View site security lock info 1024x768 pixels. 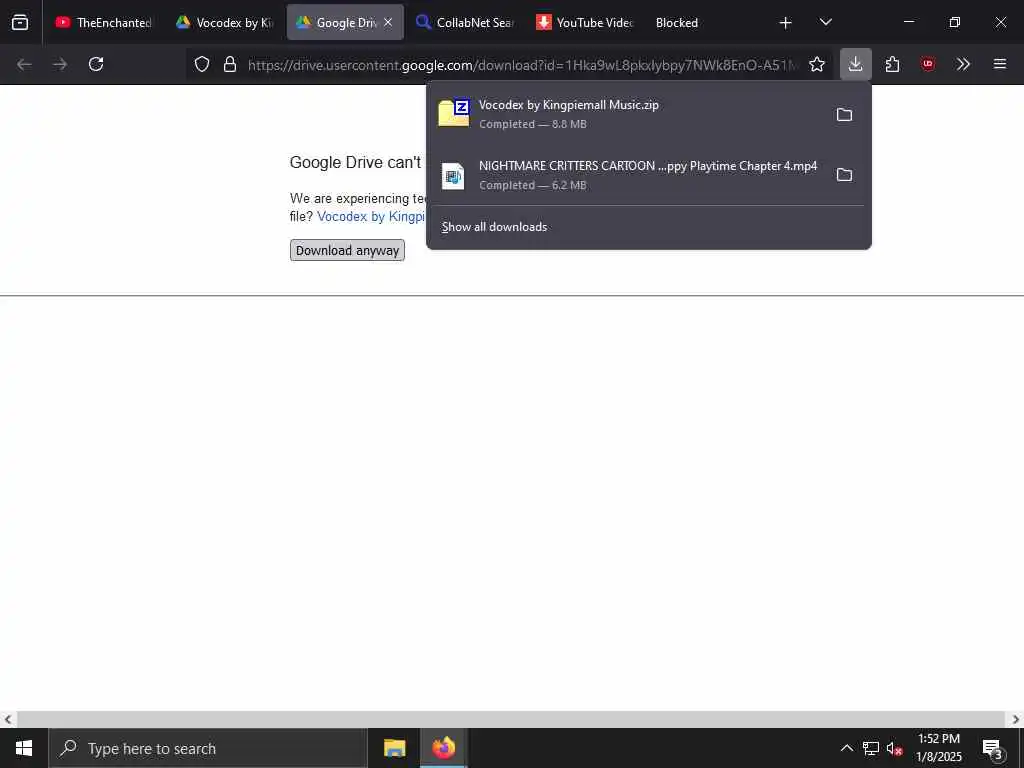coord(230,64)
